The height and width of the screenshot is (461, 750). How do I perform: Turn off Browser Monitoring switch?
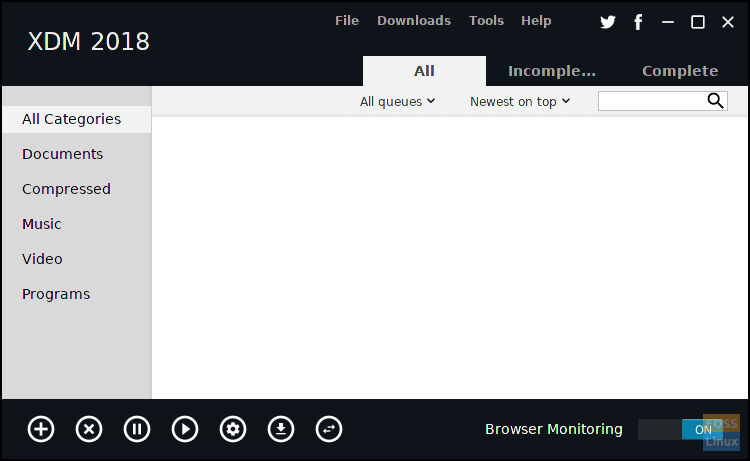point(680,429)
